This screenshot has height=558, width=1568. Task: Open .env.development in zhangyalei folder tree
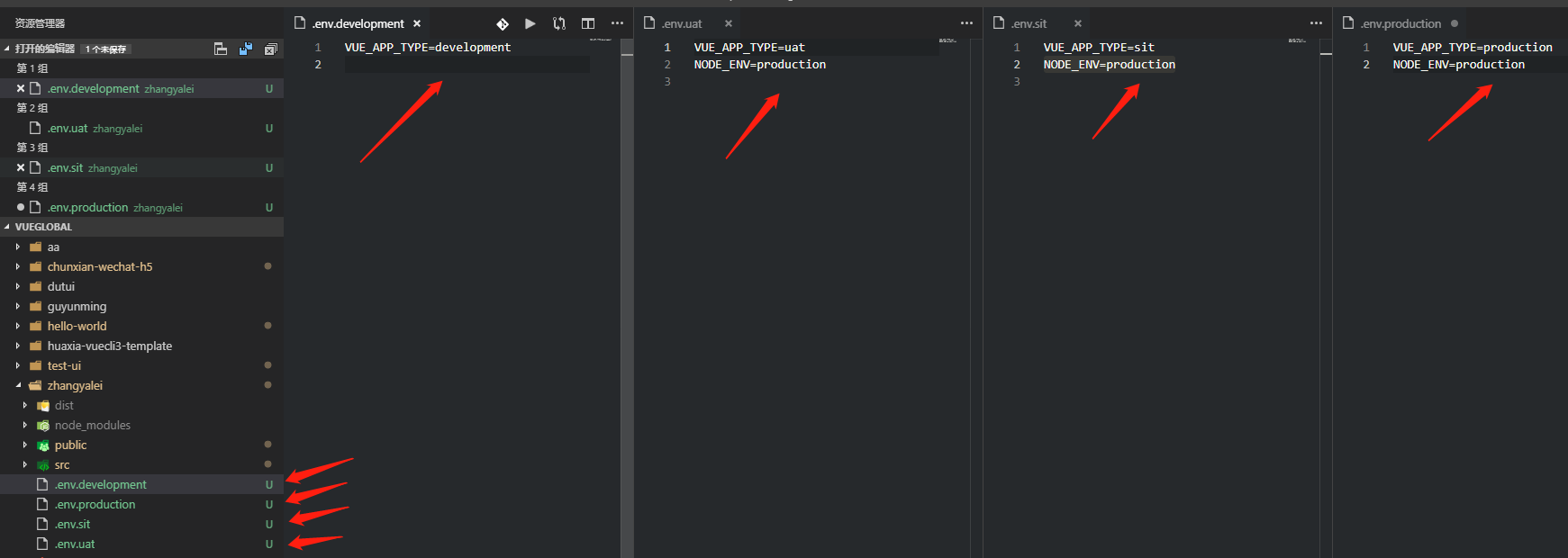tap(141, 484)
